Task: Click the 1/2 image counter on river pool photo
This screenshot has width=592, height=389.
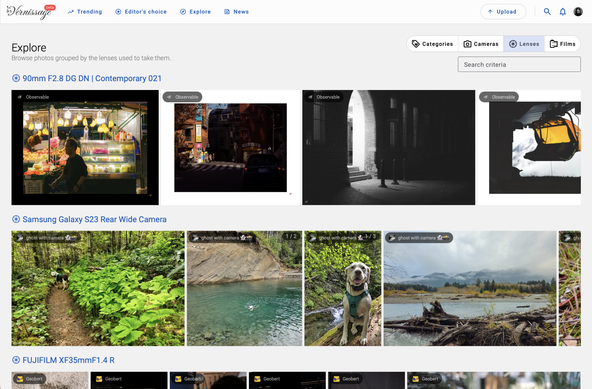Action: point(291,236)
